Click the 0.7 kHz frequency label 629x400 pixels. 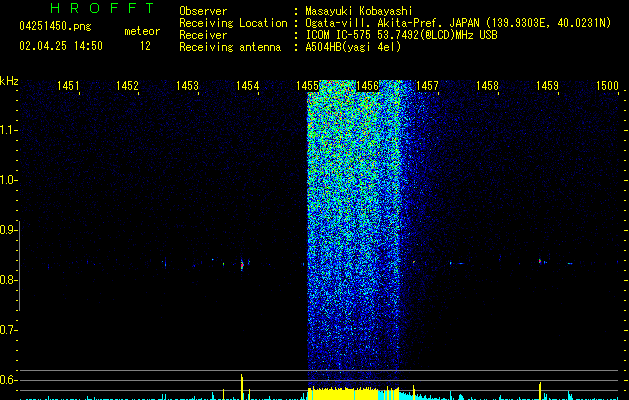8,330
